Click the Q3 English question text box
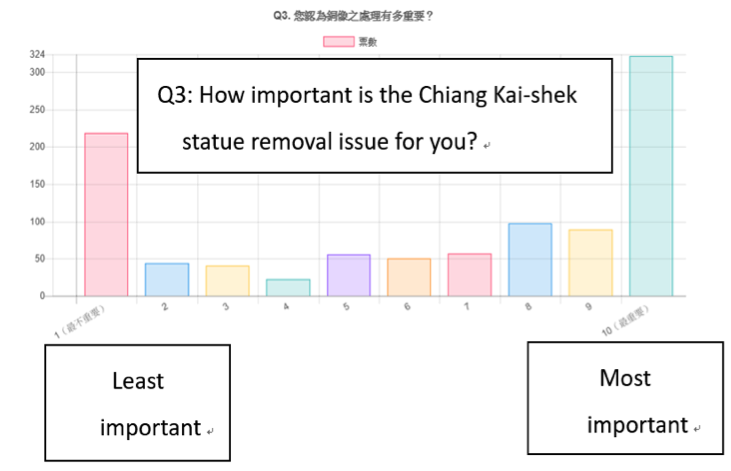The image size is (731, 471). pos(375,116)
